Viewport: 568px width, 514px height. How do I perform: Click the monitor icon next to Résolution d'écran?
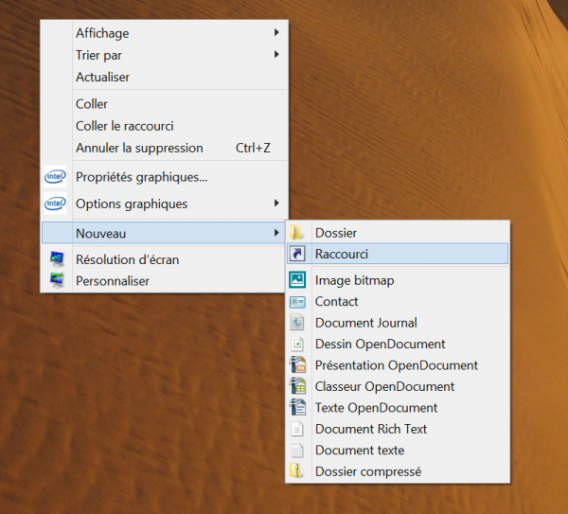point(57,259)
